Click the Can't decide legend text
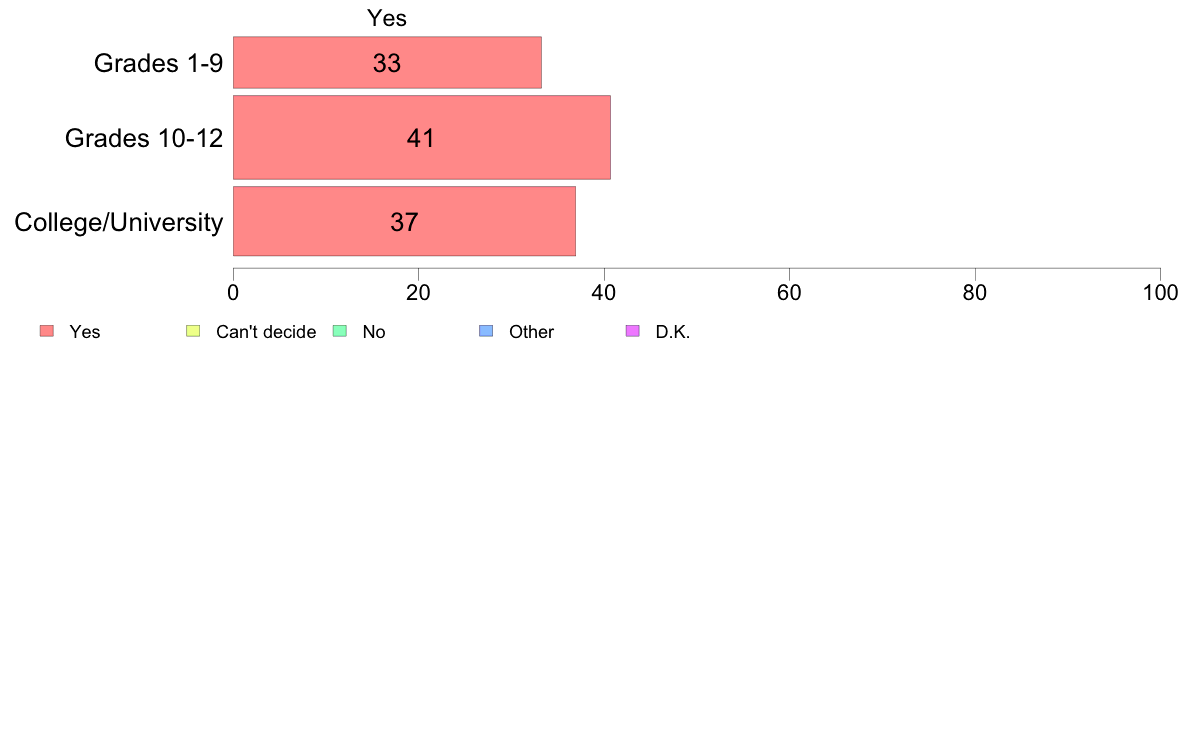Viewport: 1188px width, 736px height. [266, 332]
